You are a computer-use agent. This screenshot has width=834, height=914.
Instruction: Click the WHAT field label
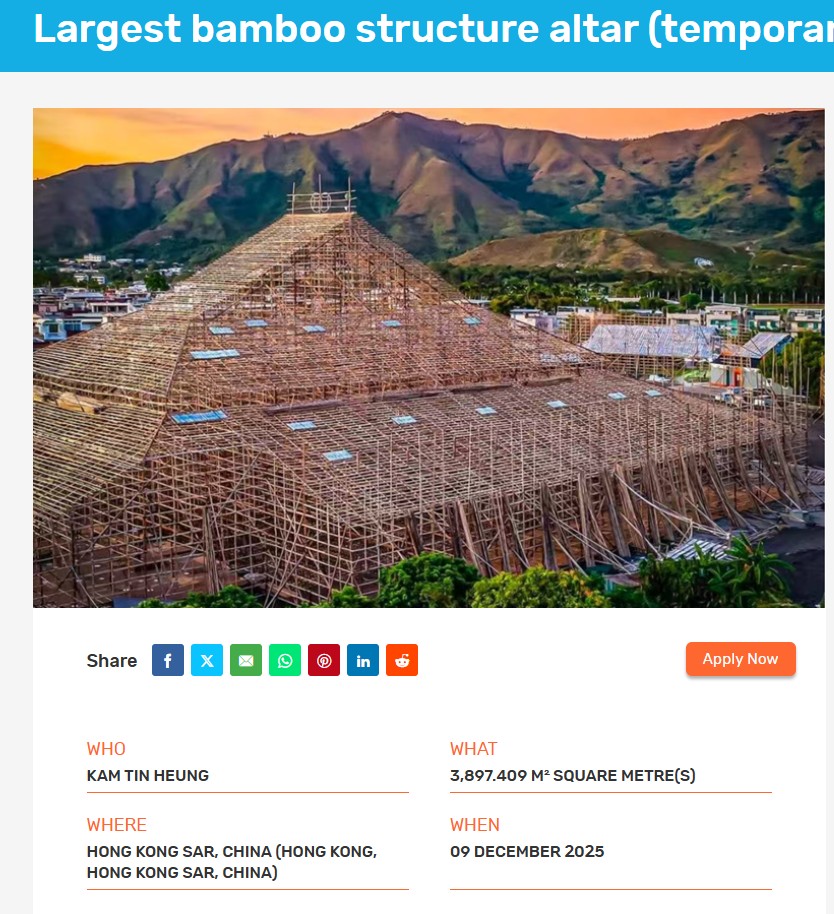[473, 748]
